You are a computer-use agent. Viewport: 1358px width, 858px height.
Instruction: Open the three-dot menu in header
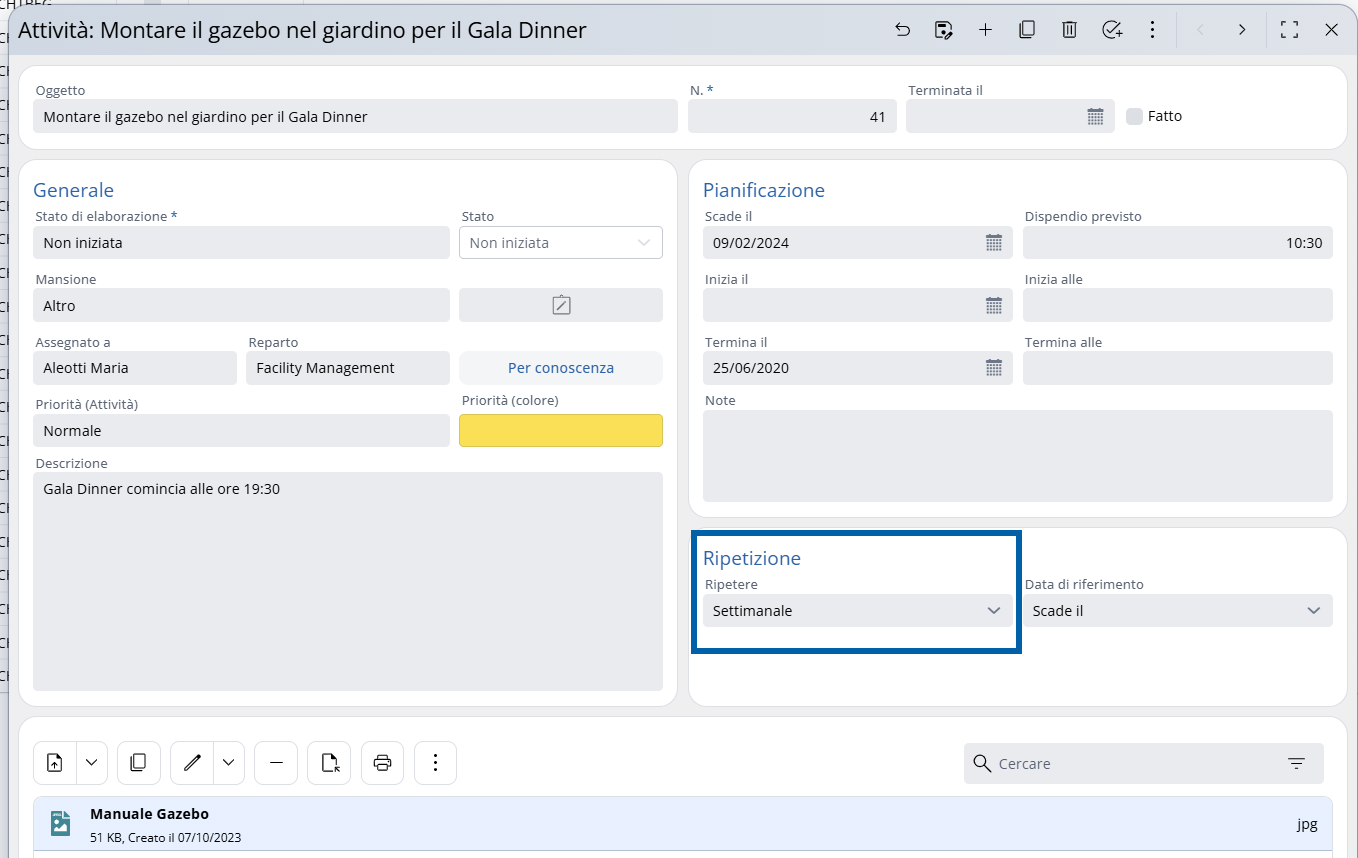coord(1153,30)
